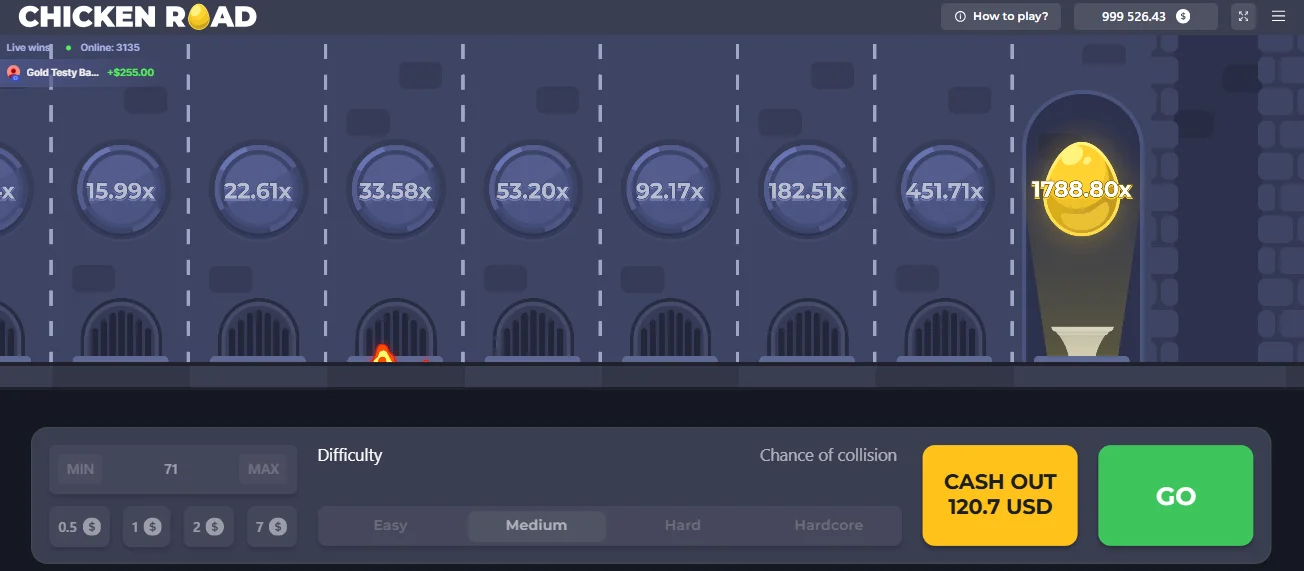Image resolution: width=1304 pixels, height=571 pixels.
Task: Select Hardcore difficulty
Action: tap(829, 526)
